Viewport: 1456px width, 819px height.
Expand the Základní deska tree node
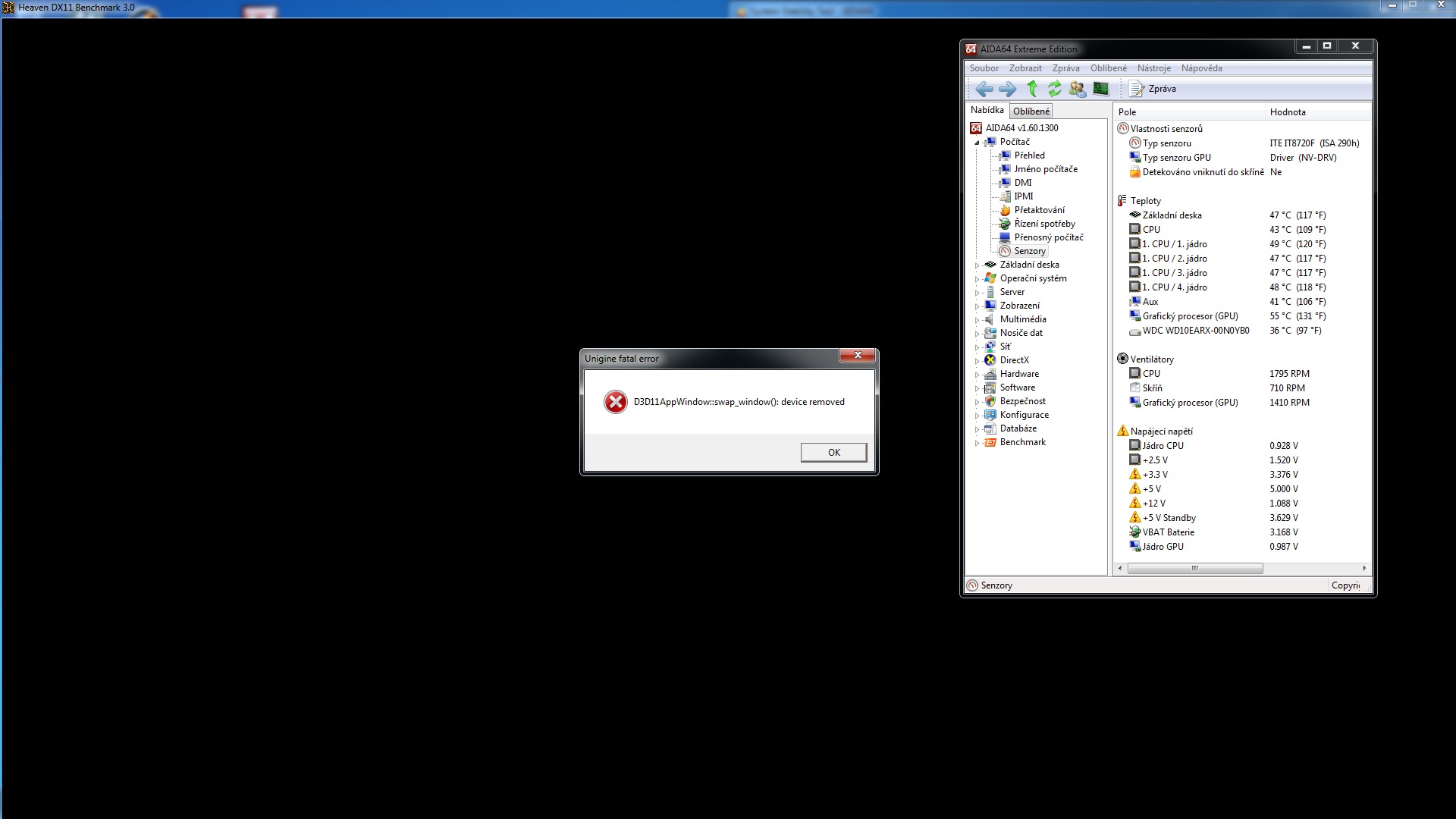[977, 265]
